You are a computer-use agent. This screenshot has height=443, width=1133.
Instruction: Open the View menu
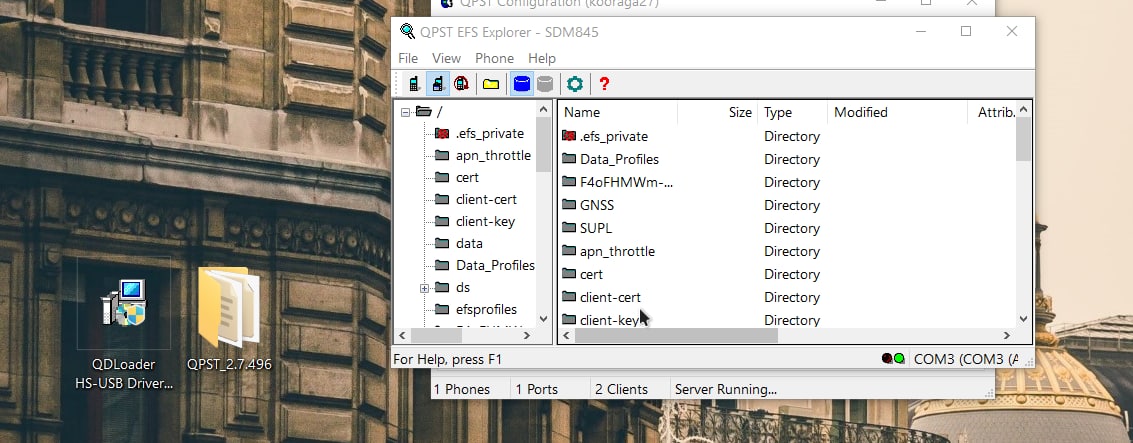(x=447, y=59)
